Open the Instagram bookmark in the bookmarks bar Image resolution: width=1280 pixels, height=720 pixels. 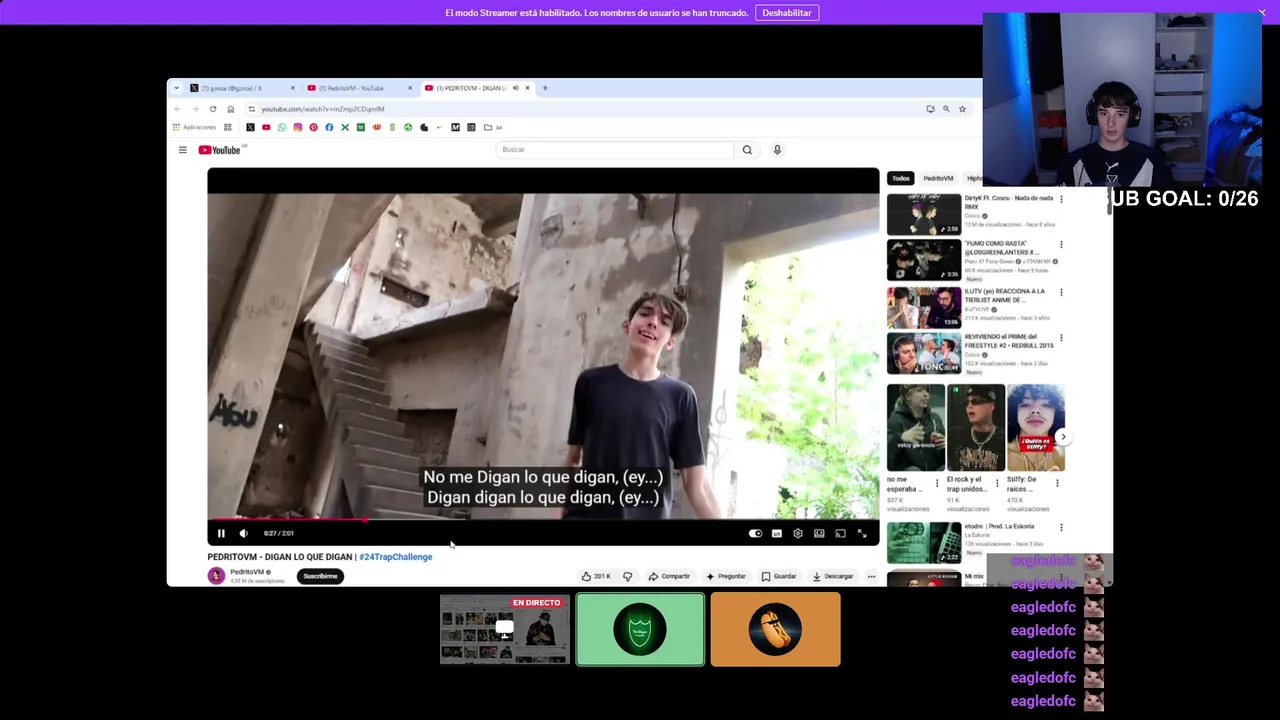point(297,127)
